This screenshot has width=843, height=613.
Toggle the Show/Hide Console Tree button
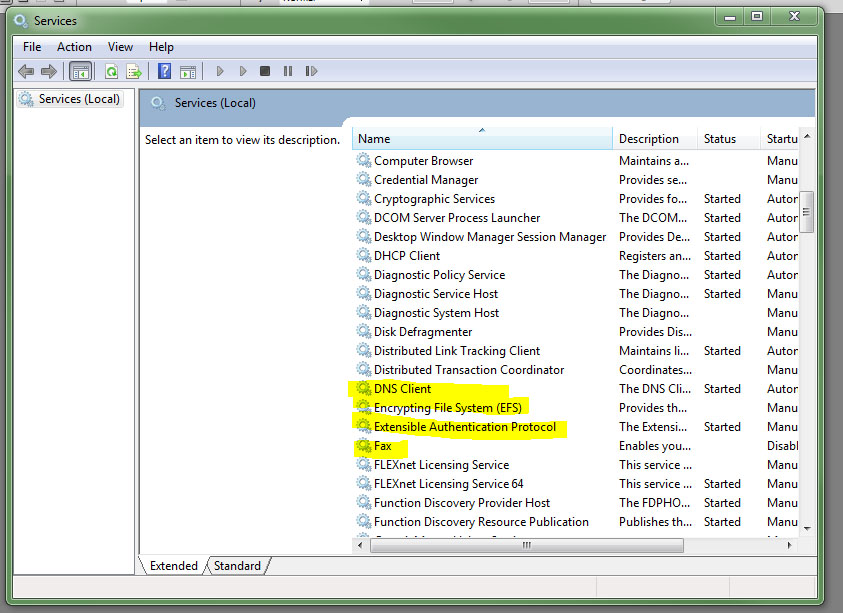click(80, 71)
